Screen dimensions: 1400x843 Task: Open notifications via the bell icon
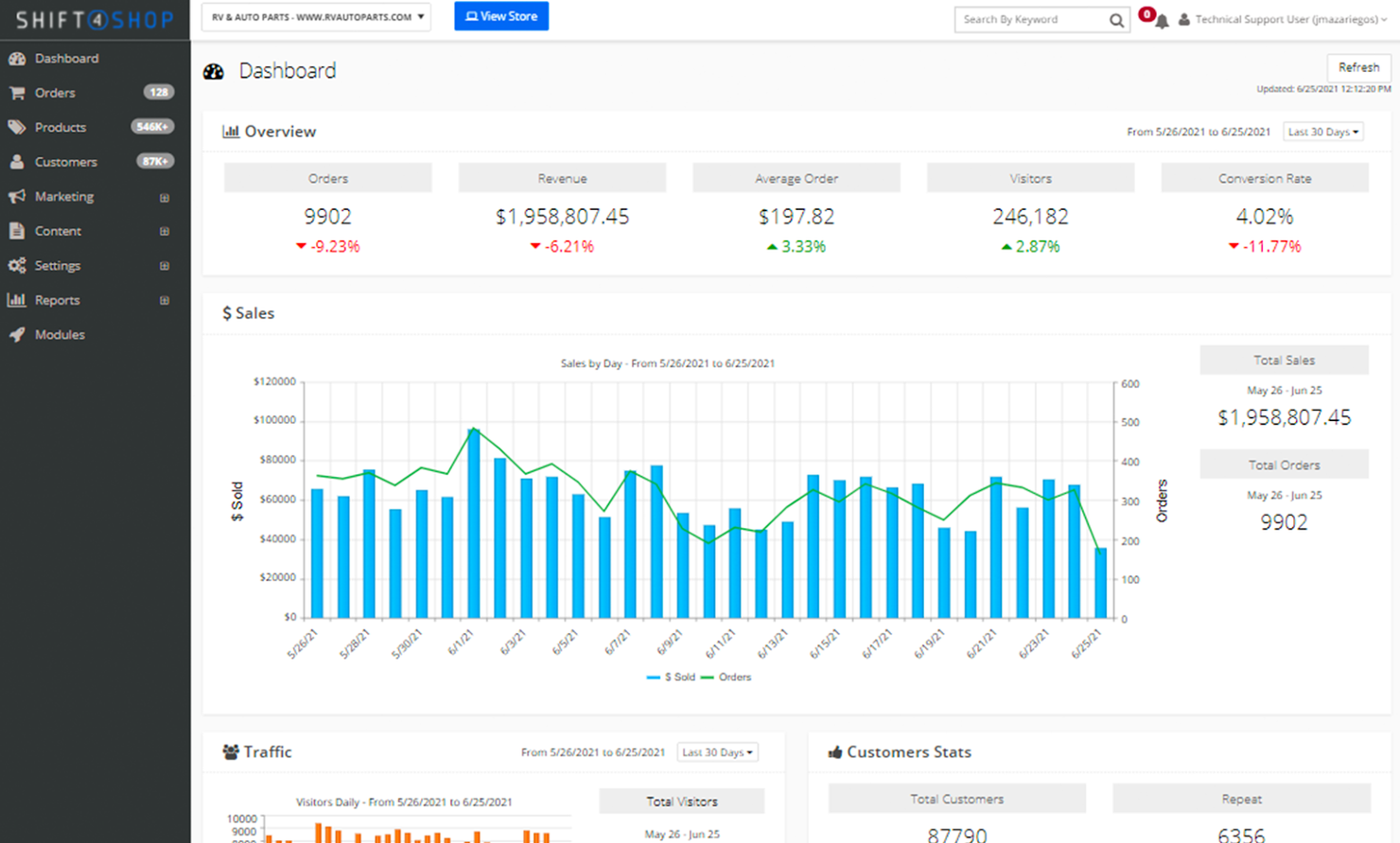1162,19
